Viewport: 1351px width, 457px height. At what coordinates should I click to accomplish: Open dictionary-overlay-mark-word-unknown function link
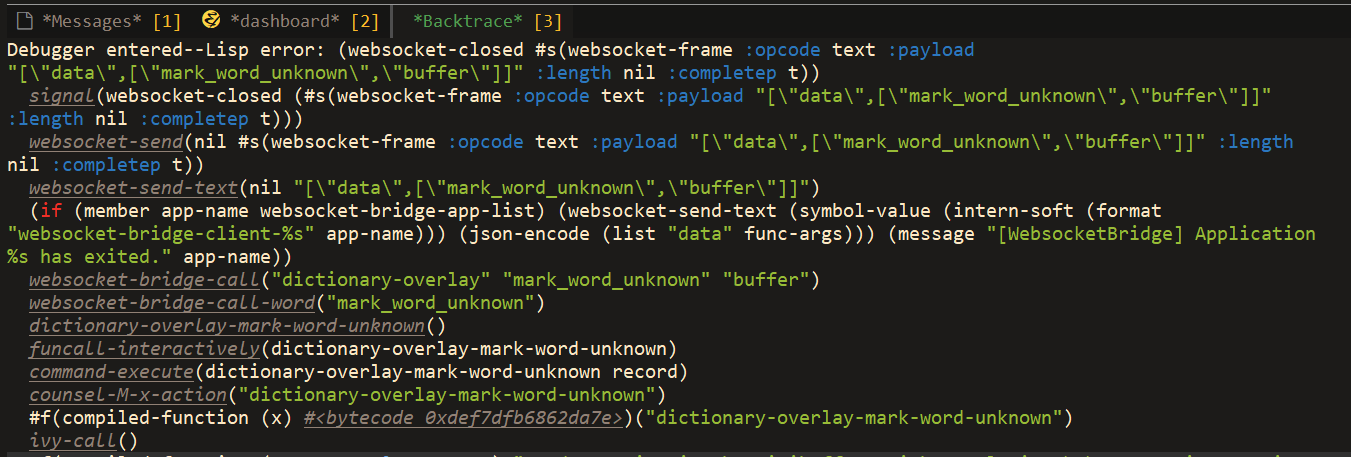coord(228,326)
